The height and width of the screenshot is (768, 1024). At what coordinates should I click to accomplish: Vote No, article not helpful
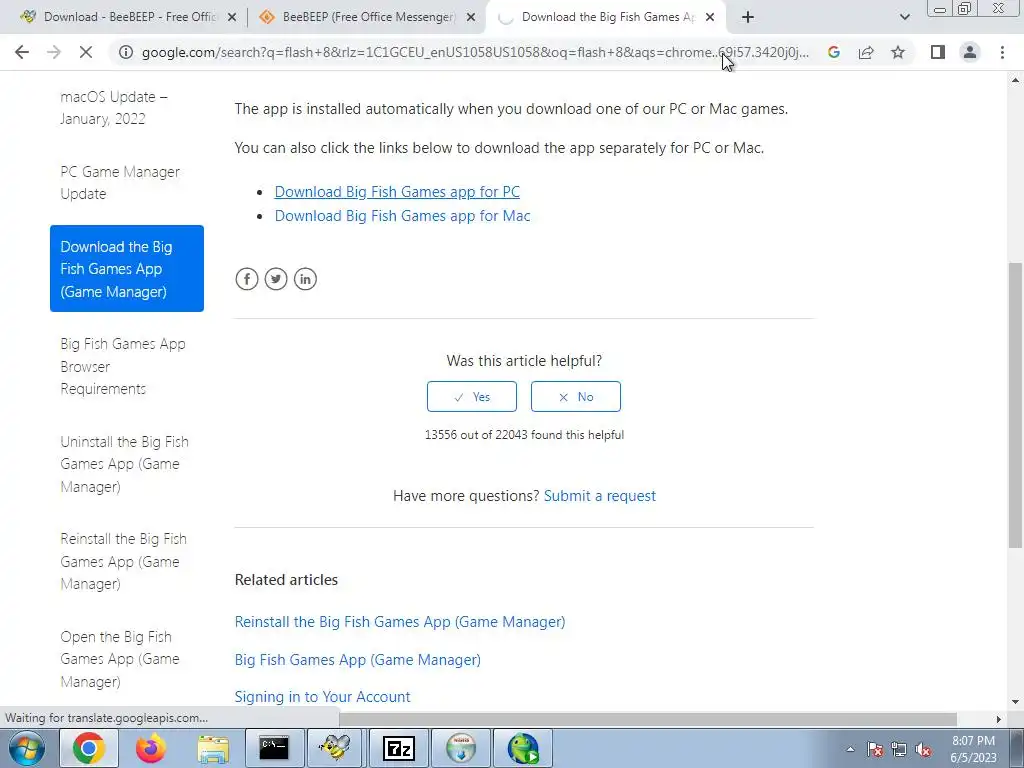pos(575,396)
